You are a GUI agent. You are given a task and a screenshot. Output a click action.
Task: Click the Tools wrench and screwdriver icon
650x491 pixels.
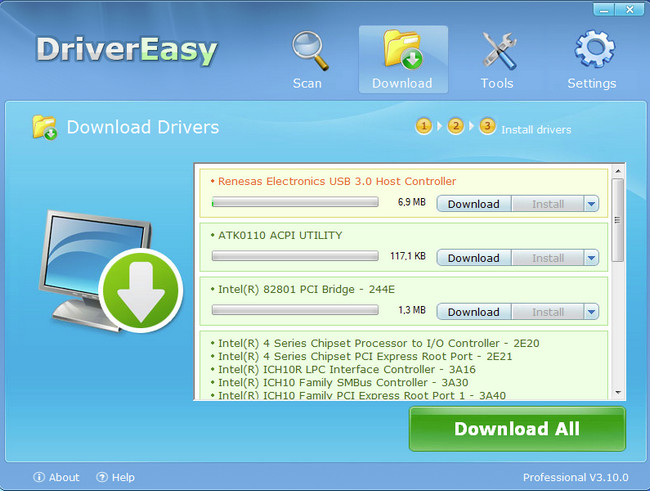pyautogui.click(x=499, y=51)
